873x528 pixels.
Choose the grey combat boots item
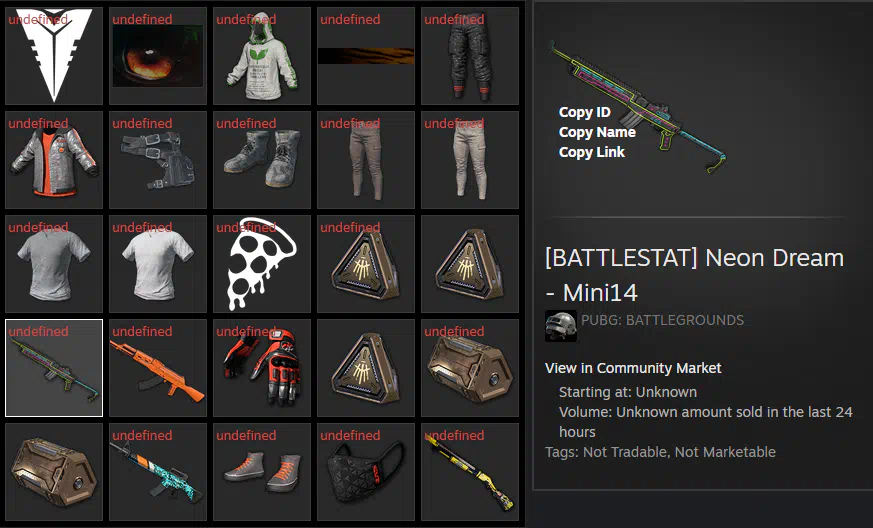point(262,160)
